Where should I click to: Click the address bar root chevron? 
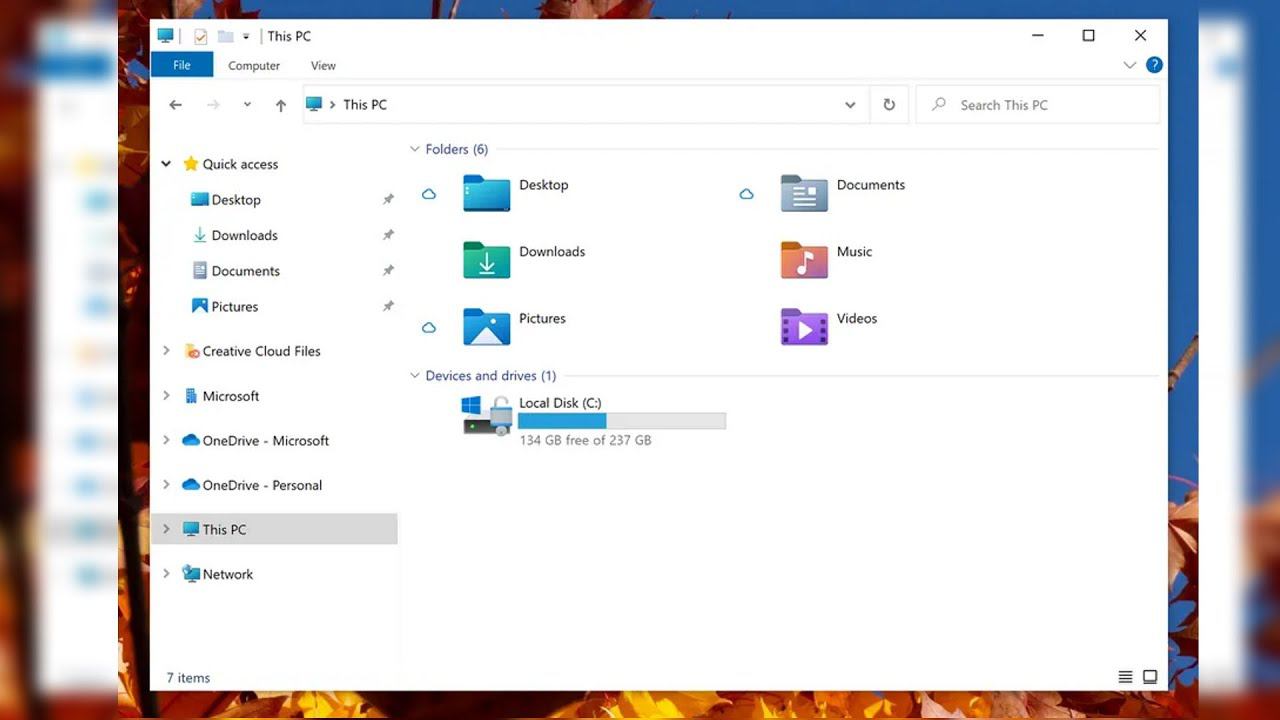[332, 105]
